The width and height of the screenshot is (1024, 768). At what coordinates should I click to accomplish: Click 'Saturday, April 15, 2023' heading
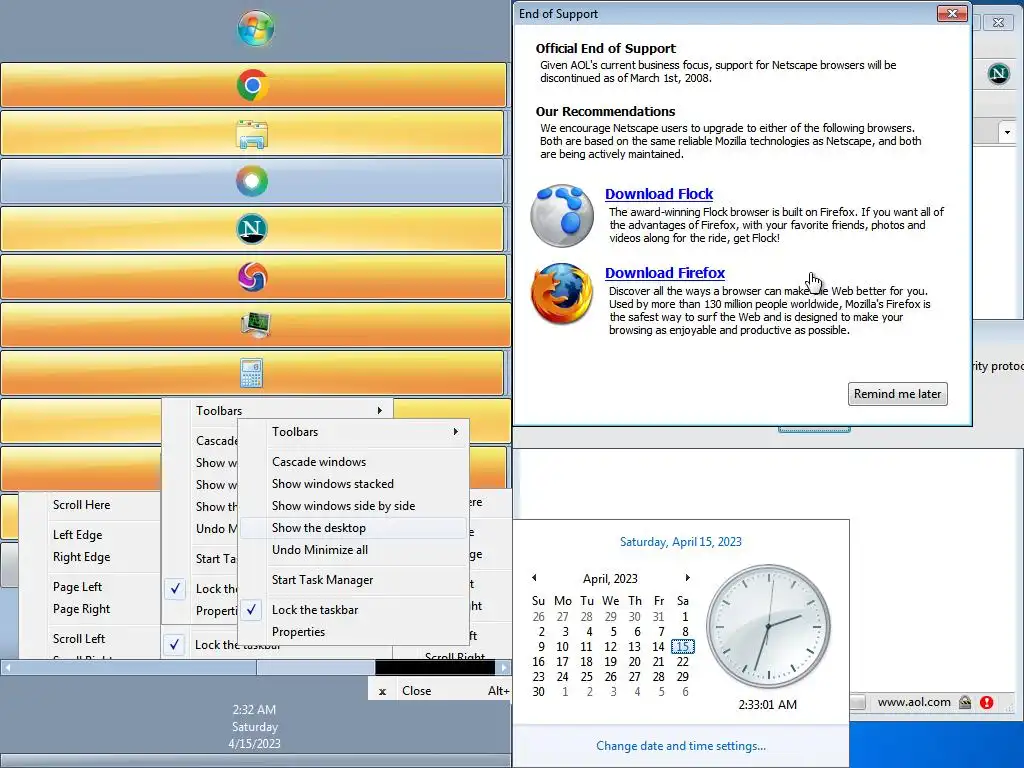(680, 541)
